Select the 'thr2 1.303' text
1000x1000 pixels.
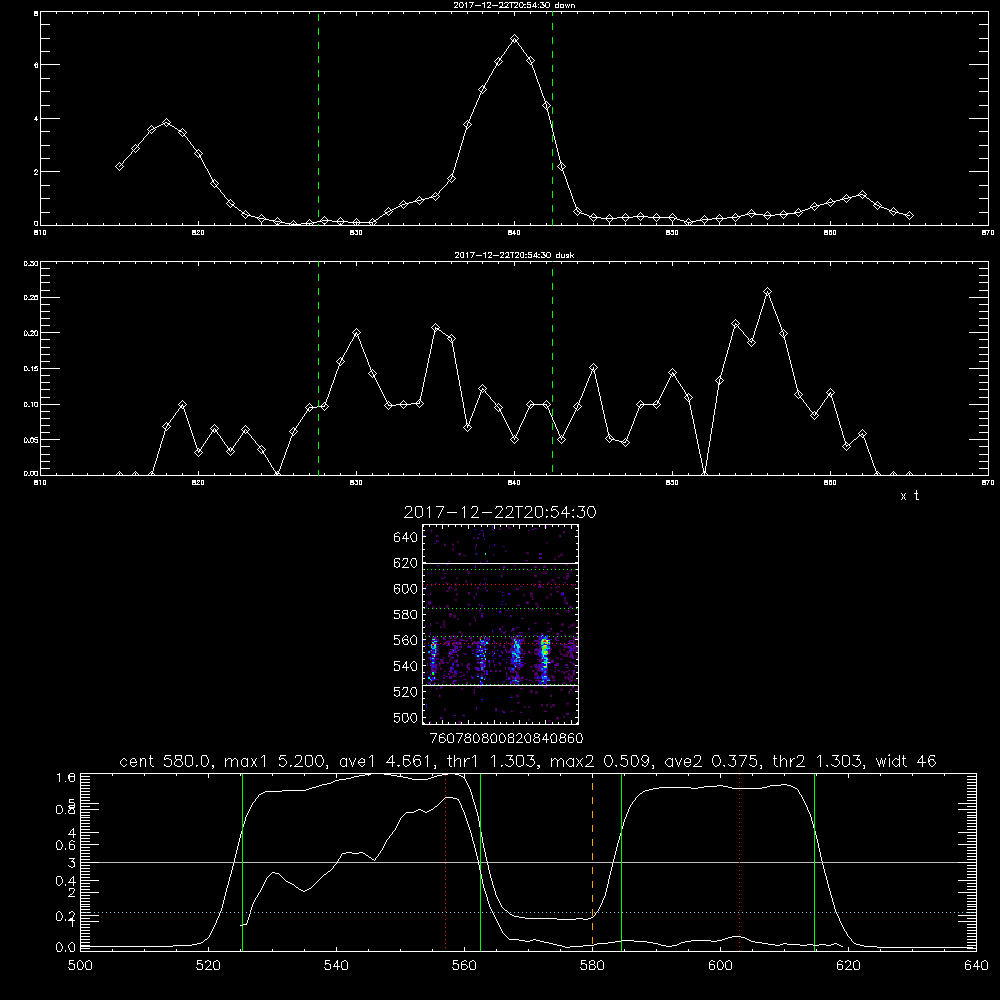pyautogui.click(x=818, y=761)
